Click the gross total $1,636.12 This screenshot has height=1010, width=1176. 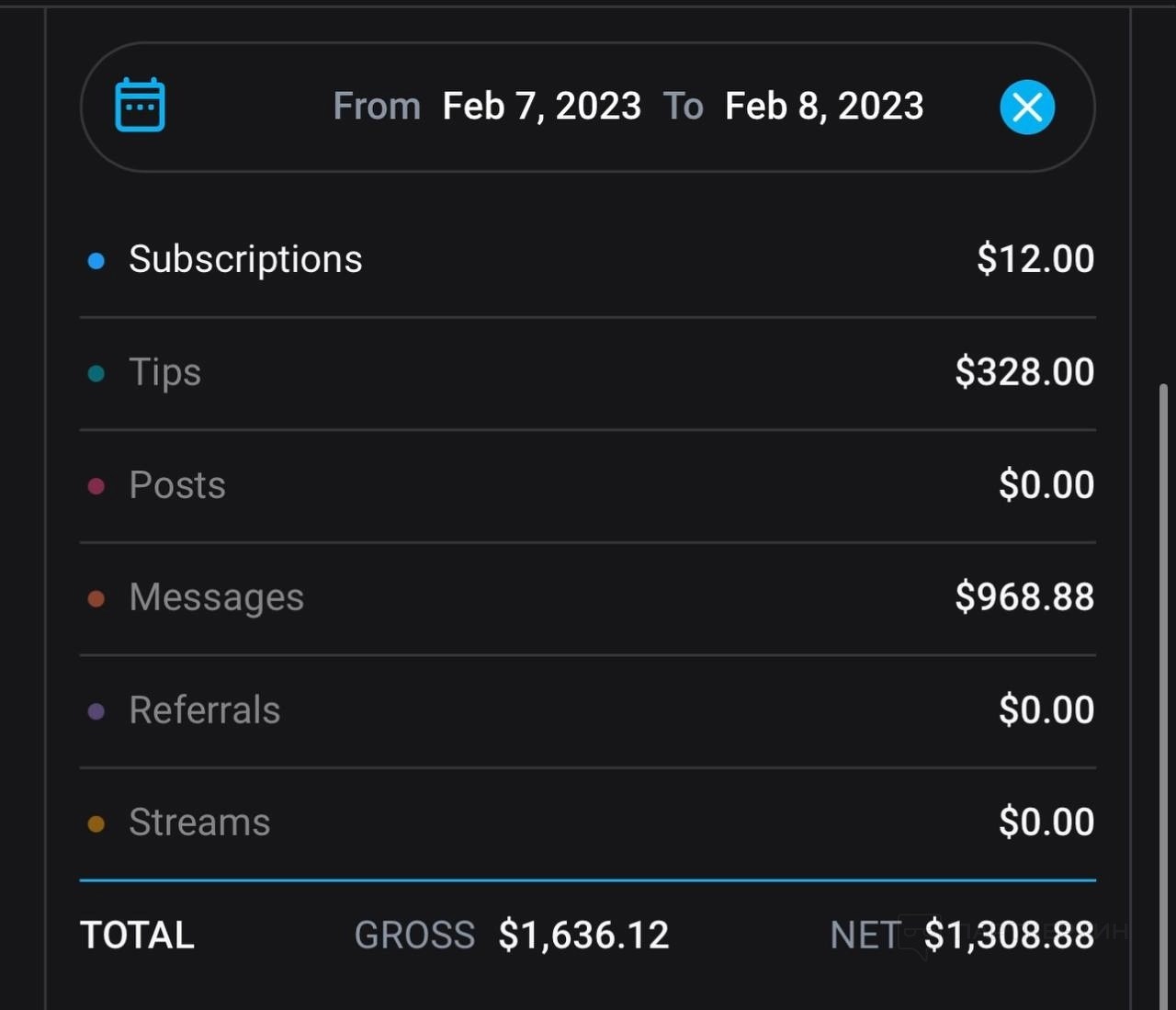[x=583, y=936]
